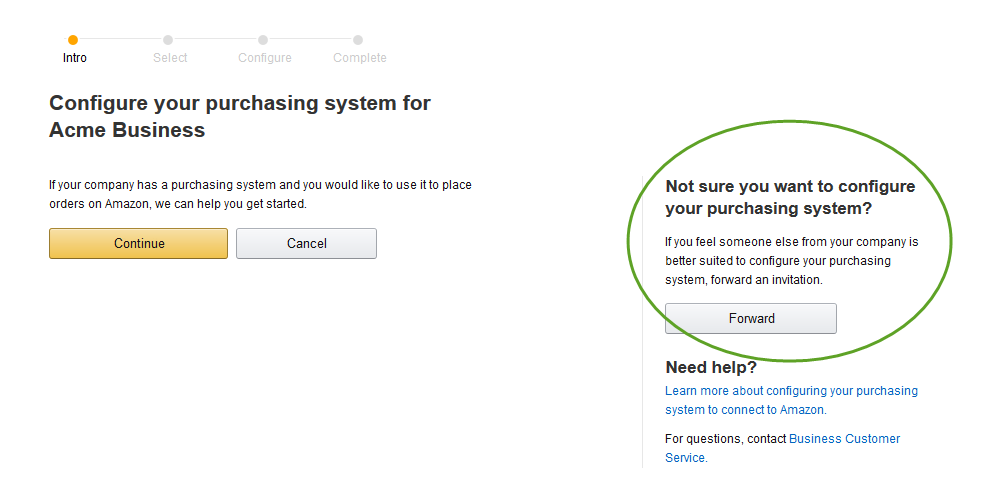Select the Intro step label
Image resolution: width=991 pixels, height=496 pixels.
click(75, 58)
